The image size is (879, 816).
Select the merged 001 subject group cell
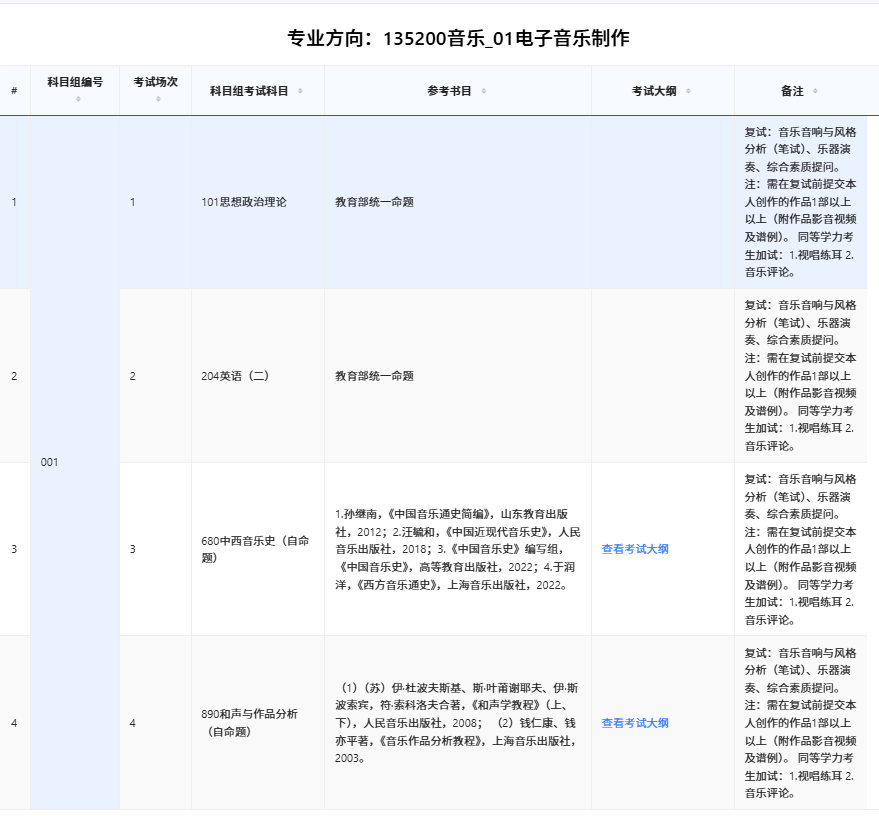pyautogui.click(x=50, y=462)
